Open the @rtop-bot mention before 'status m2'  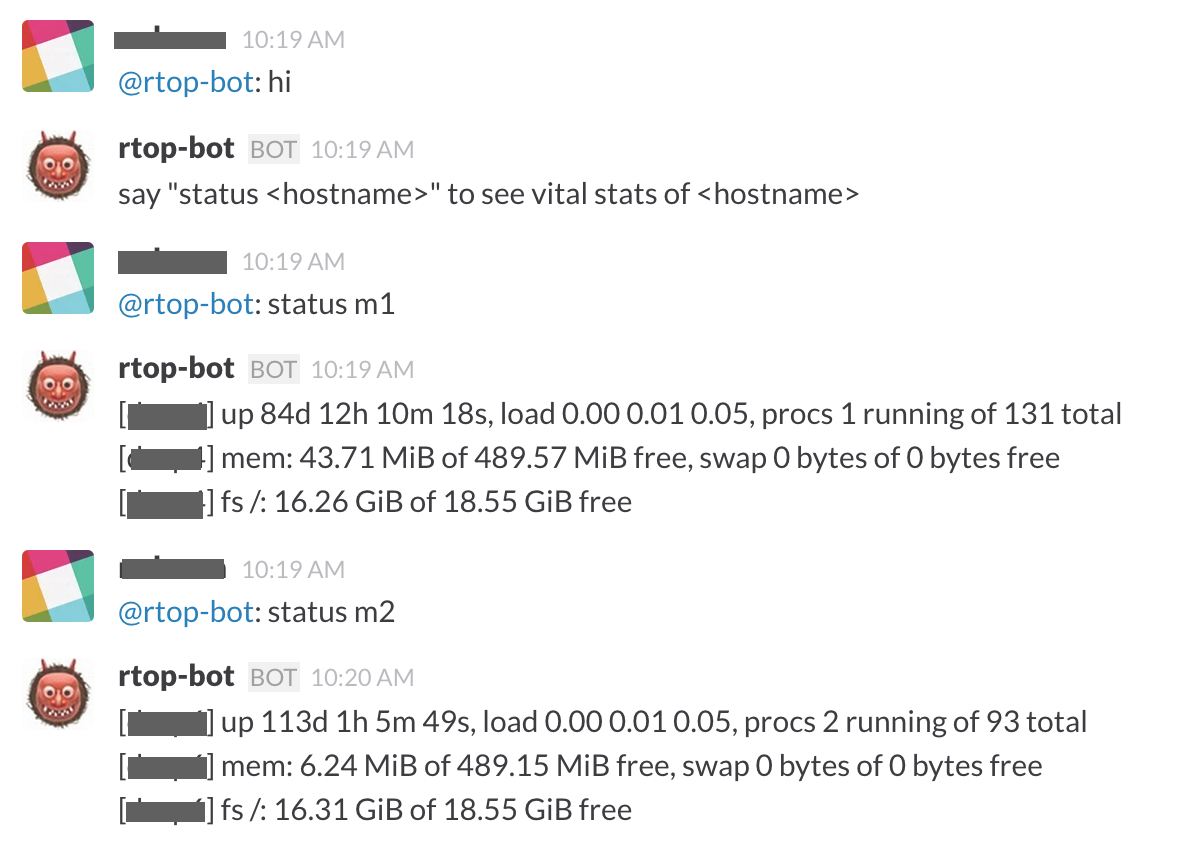[x=185, y=613]
